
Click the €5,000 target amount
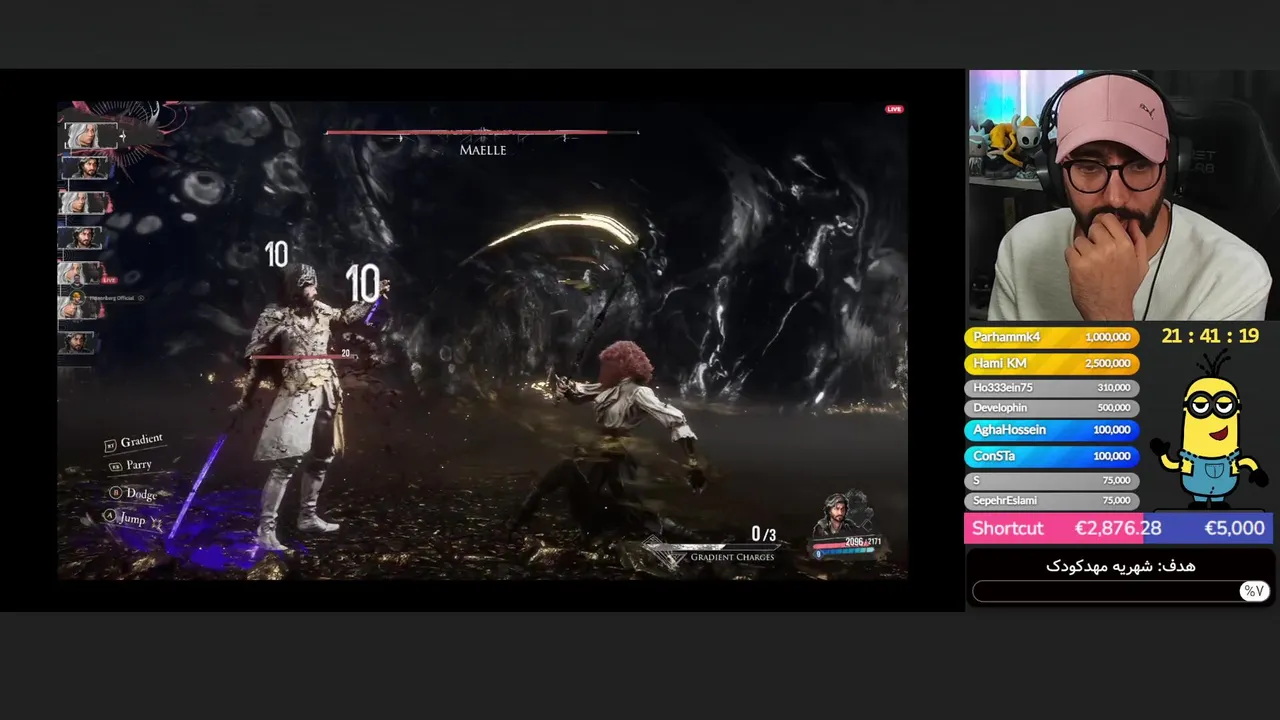pyautogui.click(x=1234, y=528)
